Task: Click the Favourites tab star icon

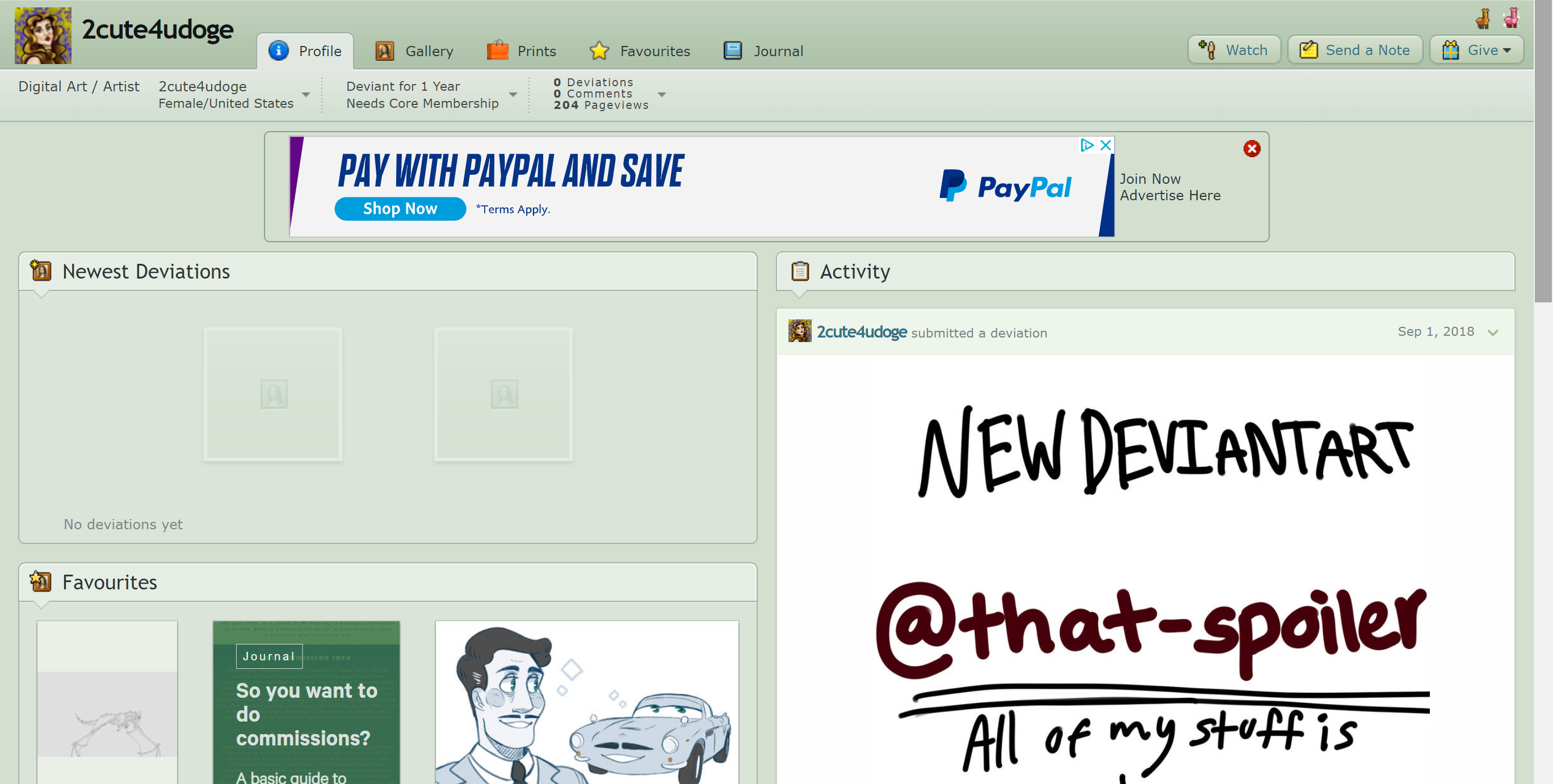Action: point(599,50)
